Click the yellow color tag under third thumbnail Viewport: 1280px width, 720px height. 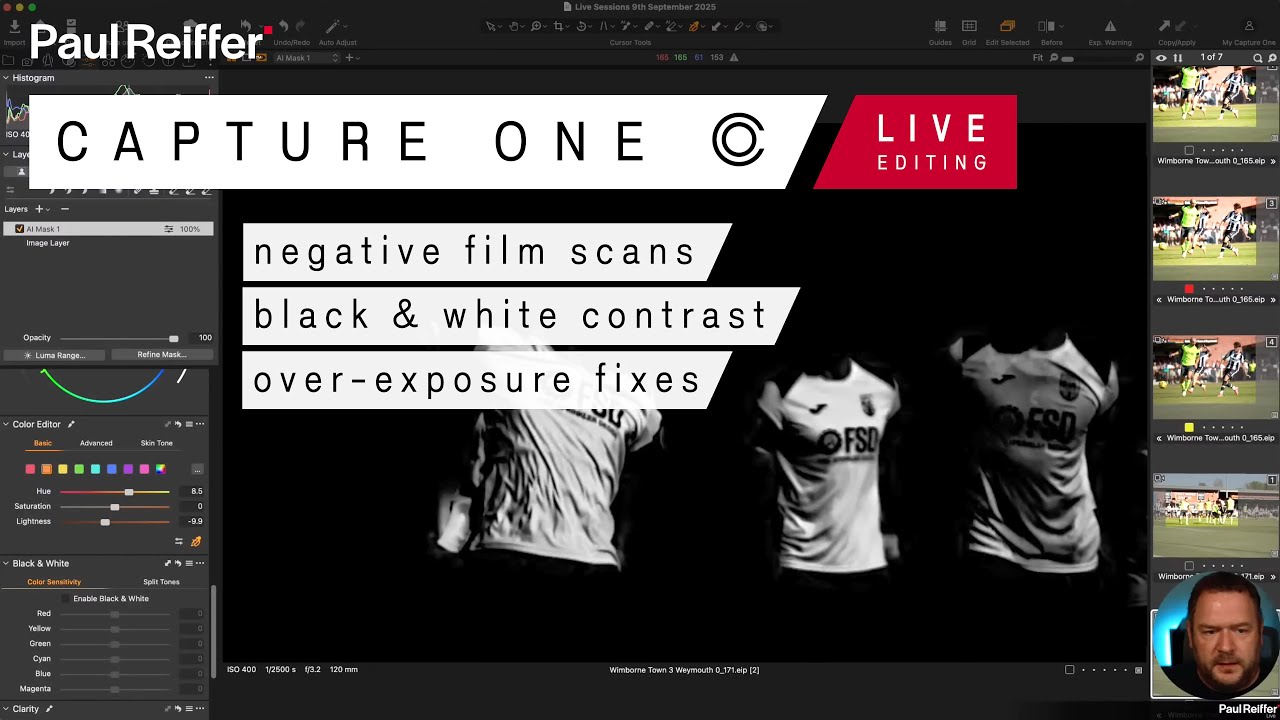pyautogui.click(x=1189, y=427)
